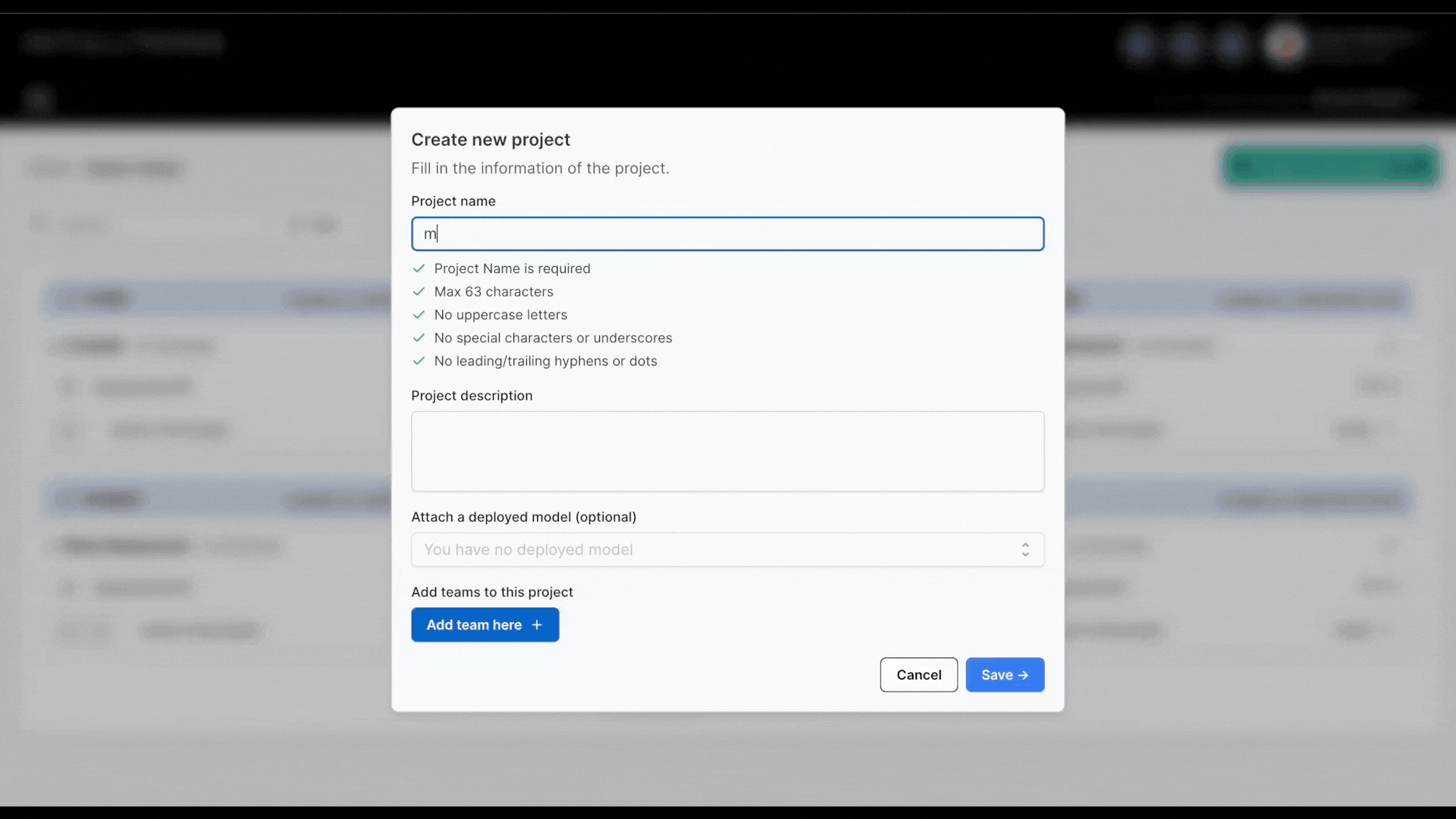Save the new project
1456x819 pixels.
(x=1004, y=675)
